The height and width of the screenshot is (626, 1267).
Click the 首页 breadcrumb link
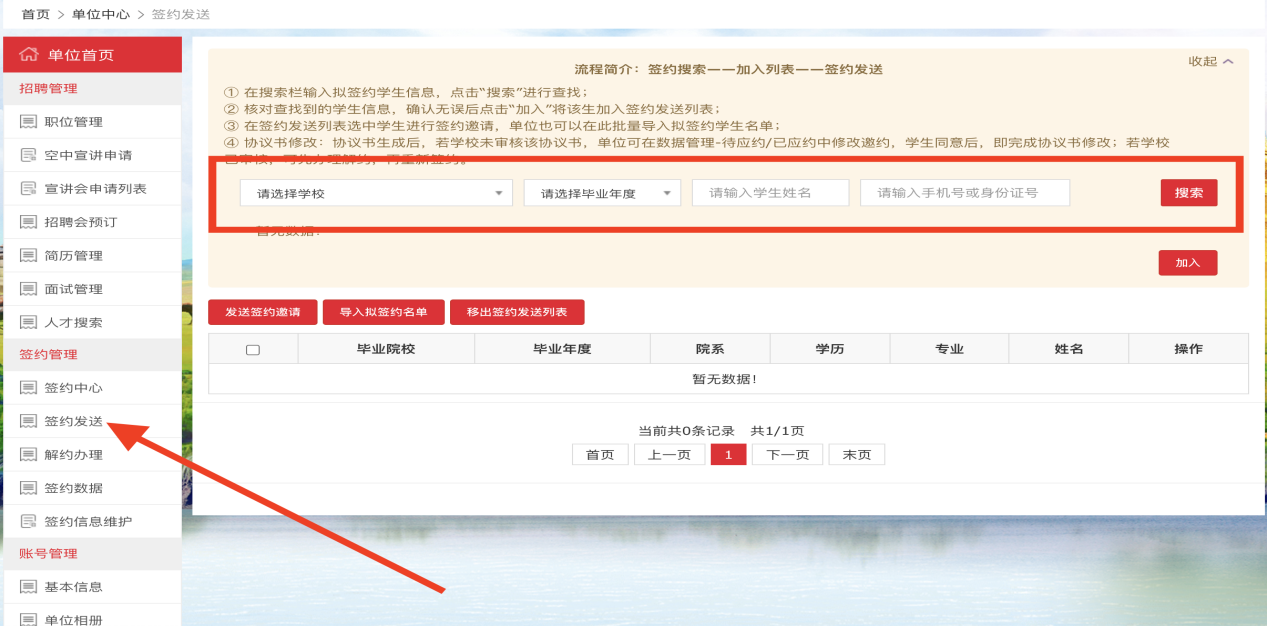pyautogui.click(x=35, y=14)
